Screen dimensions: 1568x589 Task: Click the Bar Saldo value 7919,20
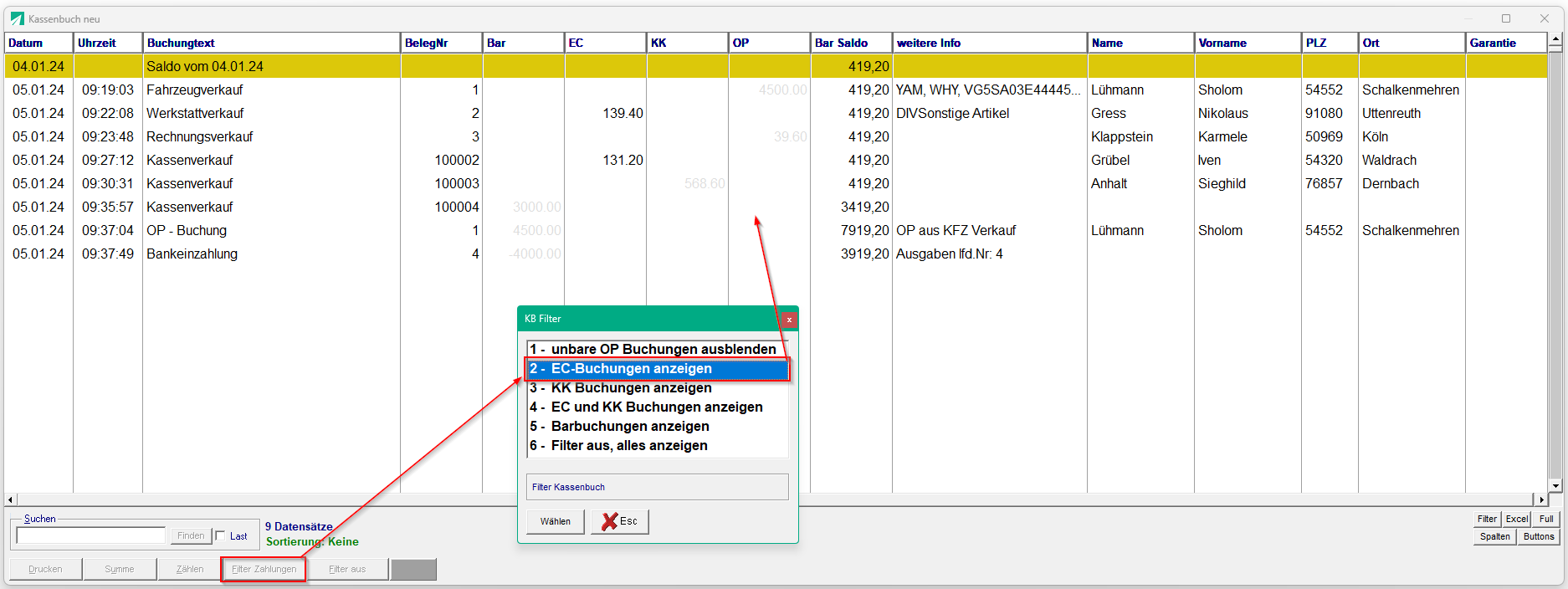[x=864, y=230]
